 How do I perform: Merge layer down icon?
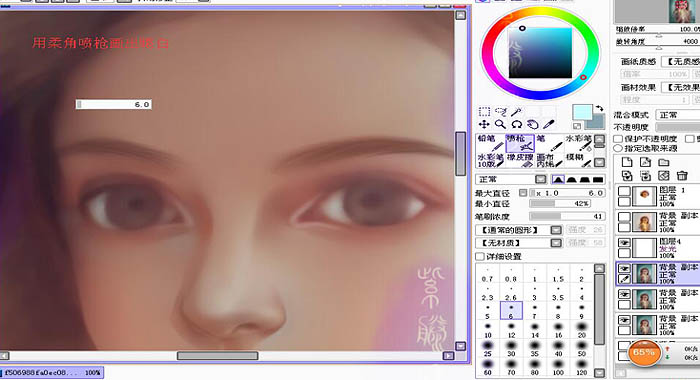[646, 175]
